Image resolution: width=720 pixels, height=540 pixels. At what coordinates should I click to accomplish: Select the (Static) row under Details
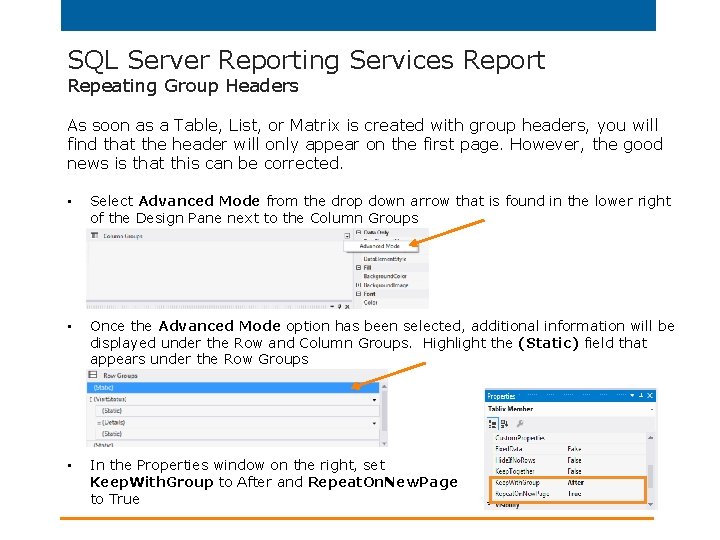[236, 434]
